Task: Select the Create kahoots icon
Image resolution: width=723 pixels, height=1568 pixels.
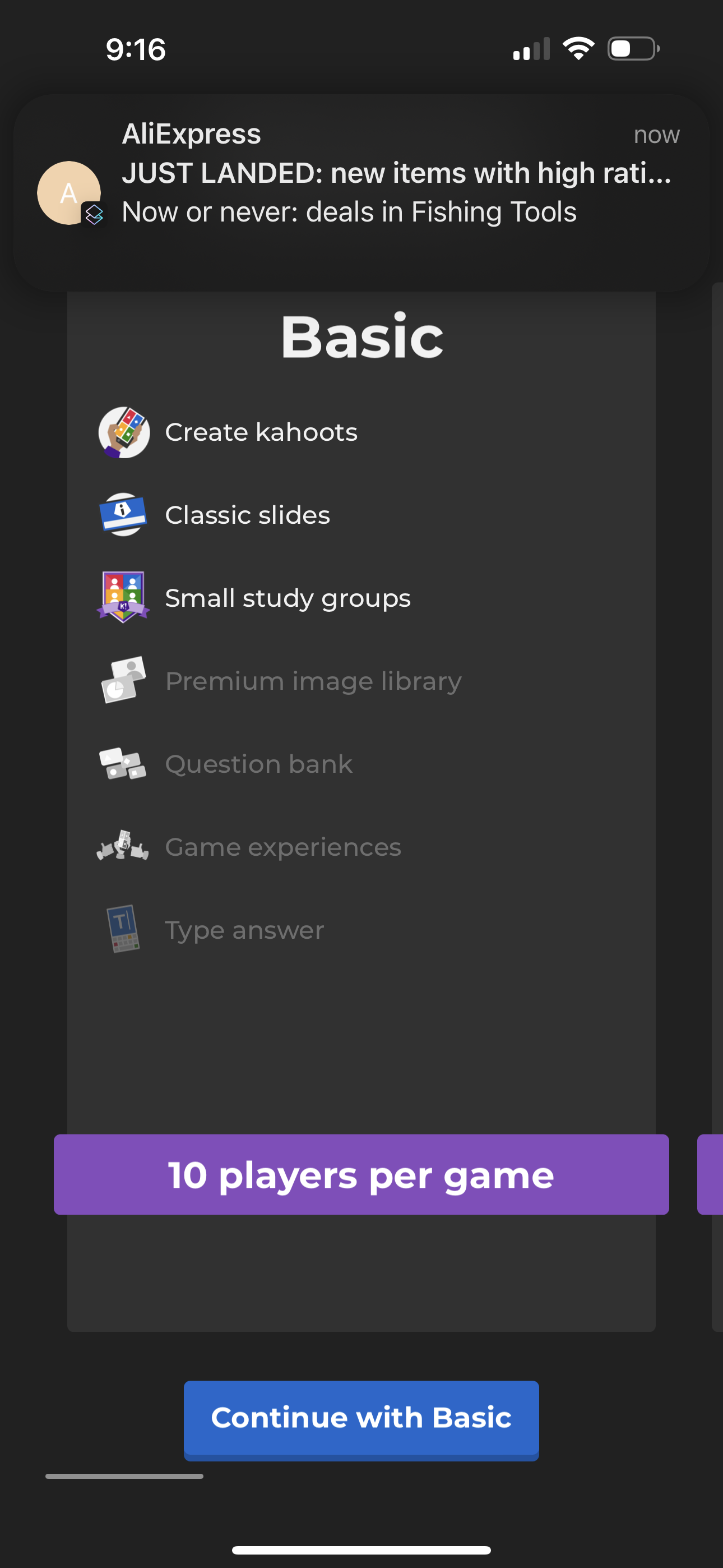Action: click(123, 432)
